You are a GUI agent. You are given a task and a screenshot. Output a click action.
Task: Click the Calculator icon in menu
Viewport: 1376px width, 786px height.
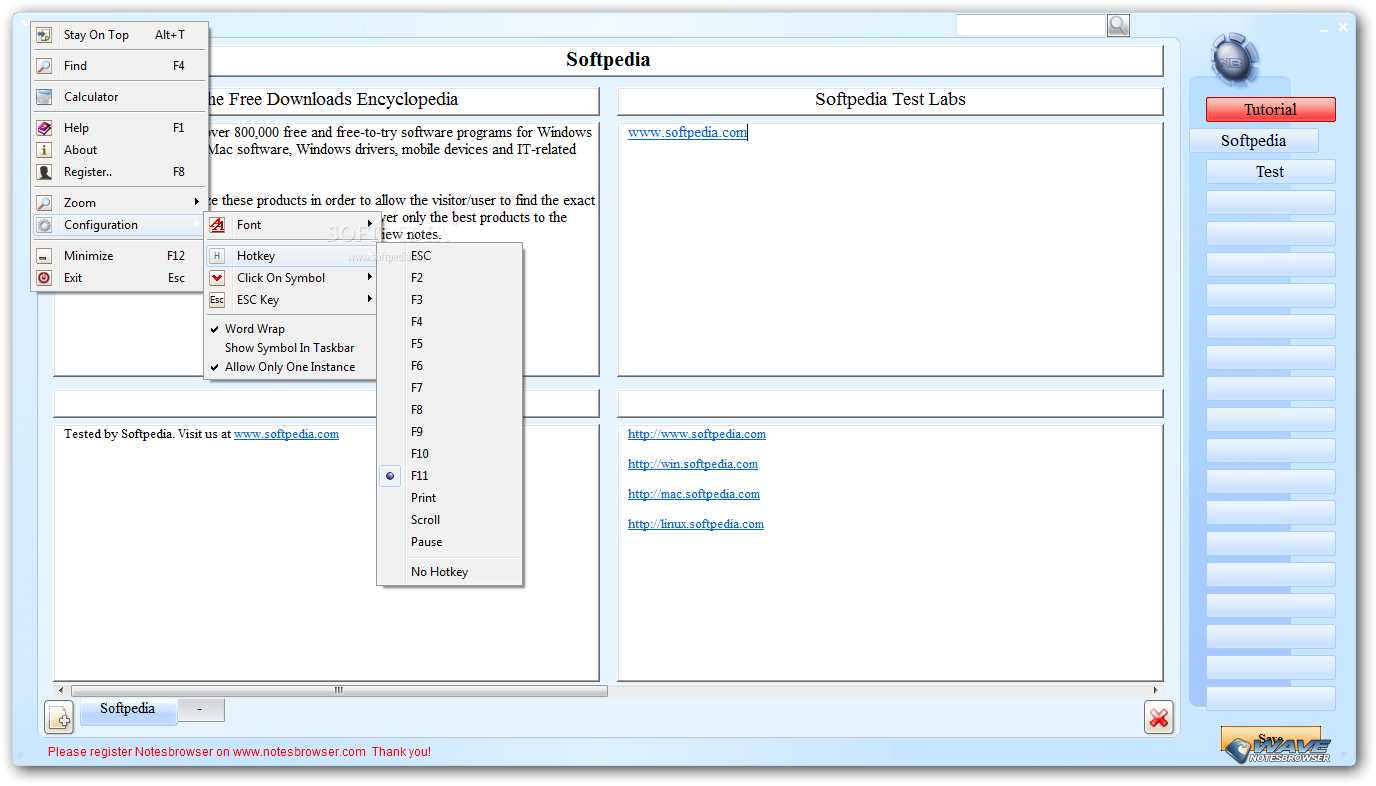click(44, 97)
